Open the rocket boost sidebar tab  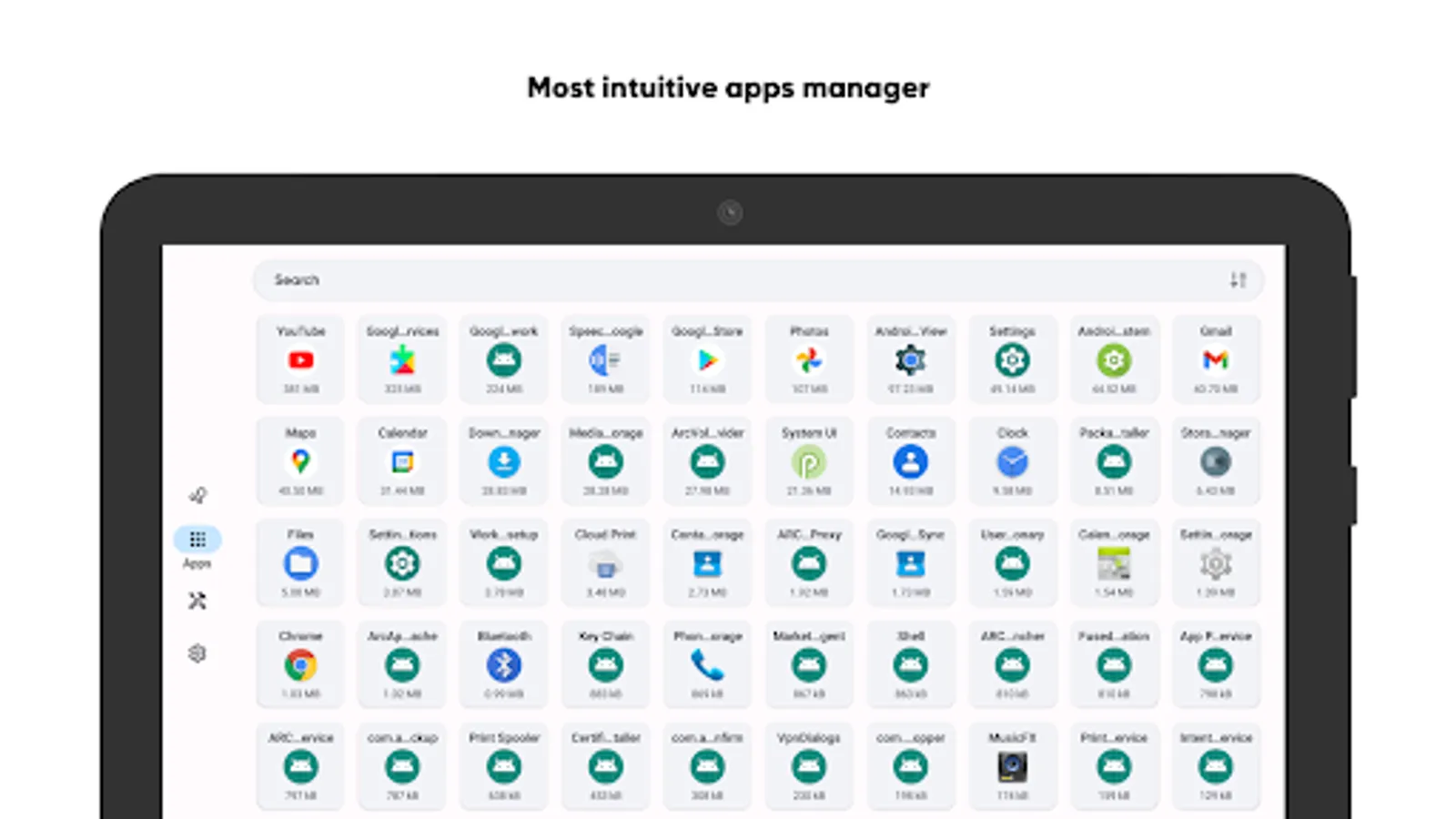[x=197, y=495]
